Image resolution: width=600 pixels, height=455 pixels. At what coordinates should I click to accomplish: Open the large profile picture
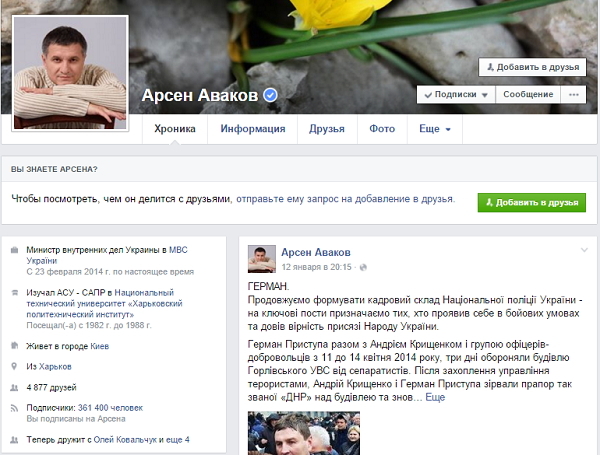pos(70,73)
